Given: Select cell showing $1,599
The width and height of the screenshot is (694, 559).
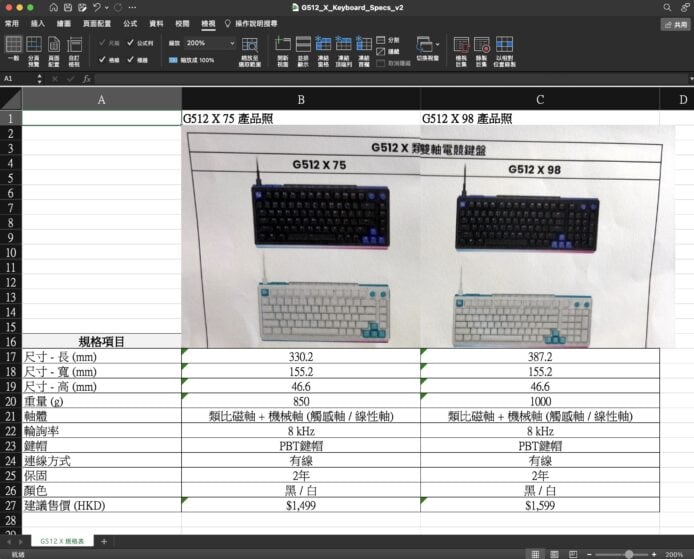Looking at the screenshot, I should [x=540, y=505].
